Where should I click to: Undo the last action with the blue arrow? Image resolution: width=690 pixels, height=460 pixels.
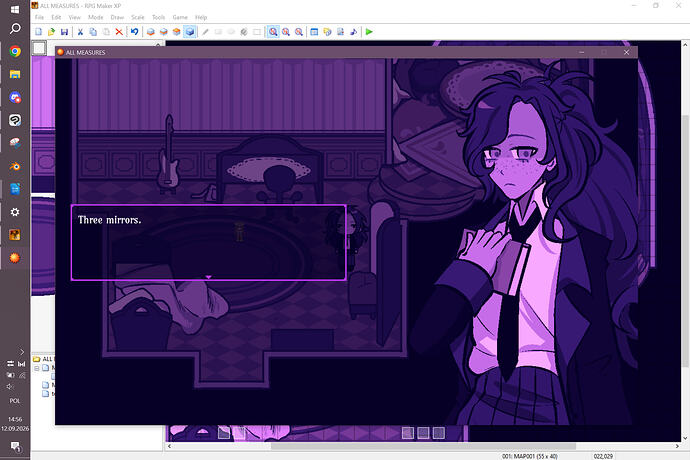(x=135, y=32)
